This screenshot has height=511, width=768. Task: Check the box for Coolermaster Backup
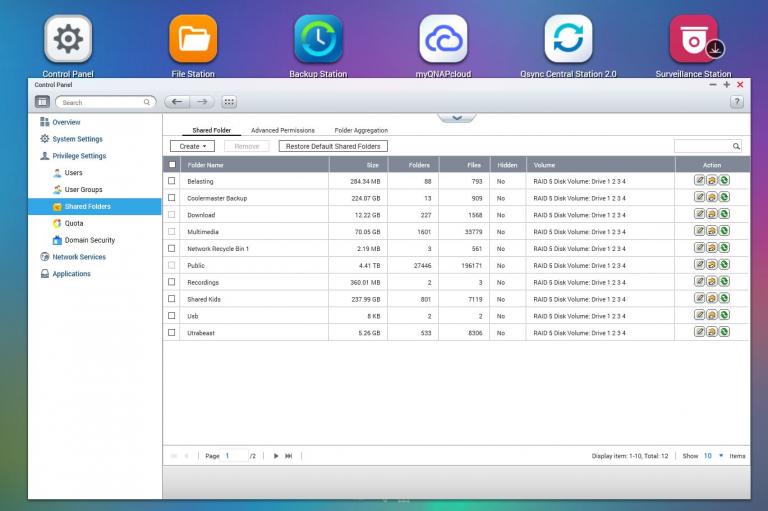click(x=172, y=198)
